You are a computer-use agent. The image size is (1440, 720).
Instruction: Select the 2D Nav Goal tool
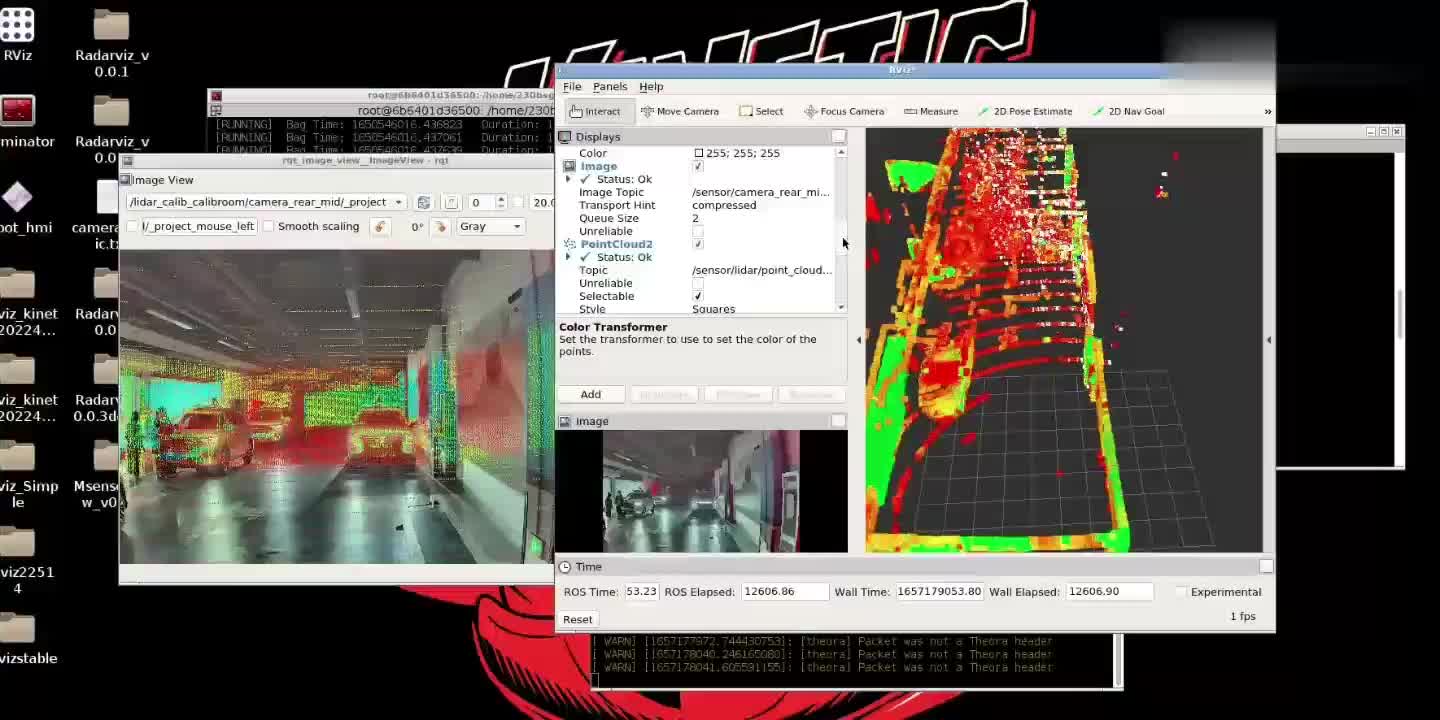tap(1128, 111)
